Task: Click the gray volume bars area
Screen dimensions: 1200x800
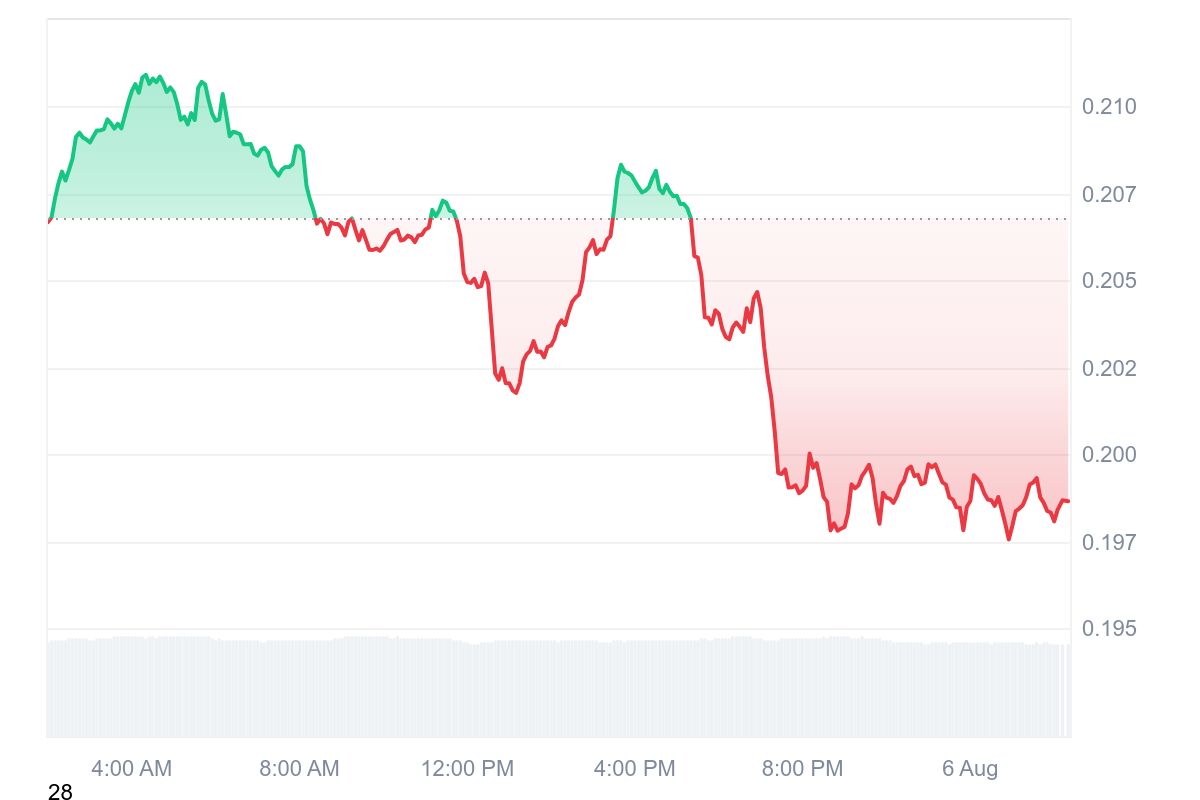Action: click(x=558, y=688)
